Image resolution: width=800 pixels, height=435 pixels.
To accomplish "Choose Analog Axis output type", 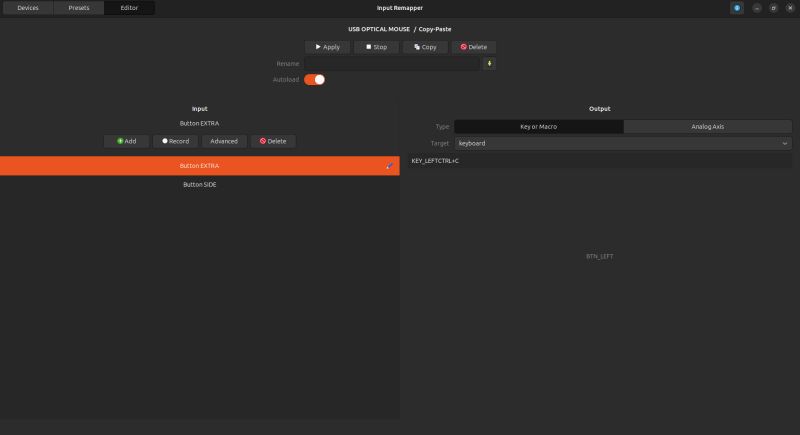I will click(708, 126).
